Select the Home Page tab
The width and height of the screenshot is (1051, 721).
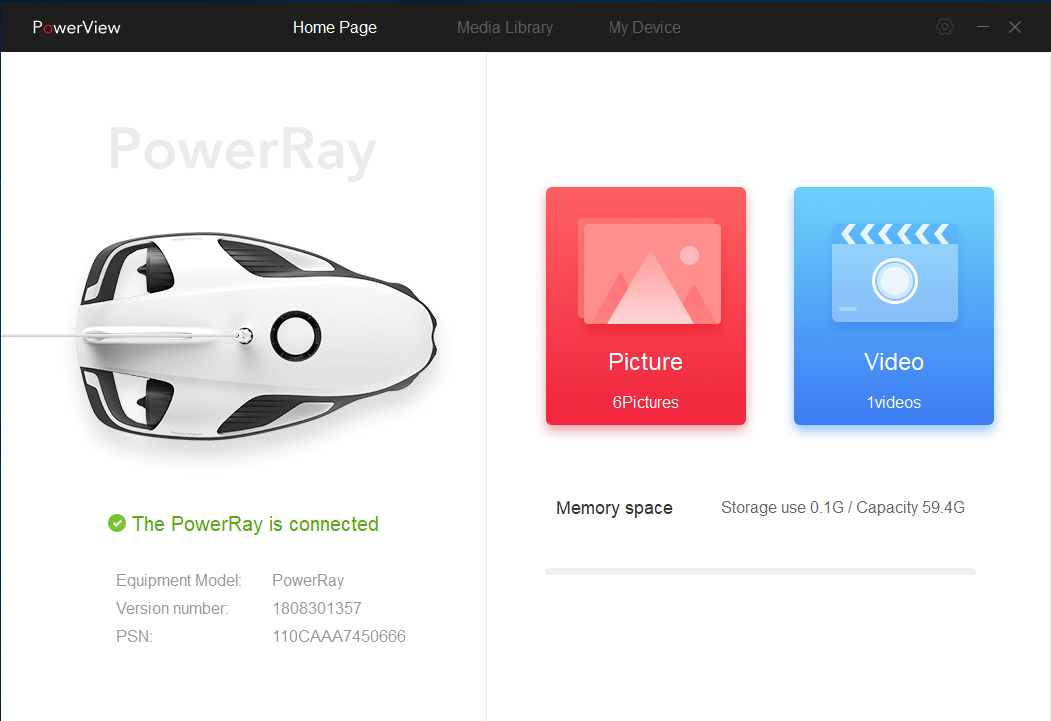pyautogui.click(x=334, y=27)
